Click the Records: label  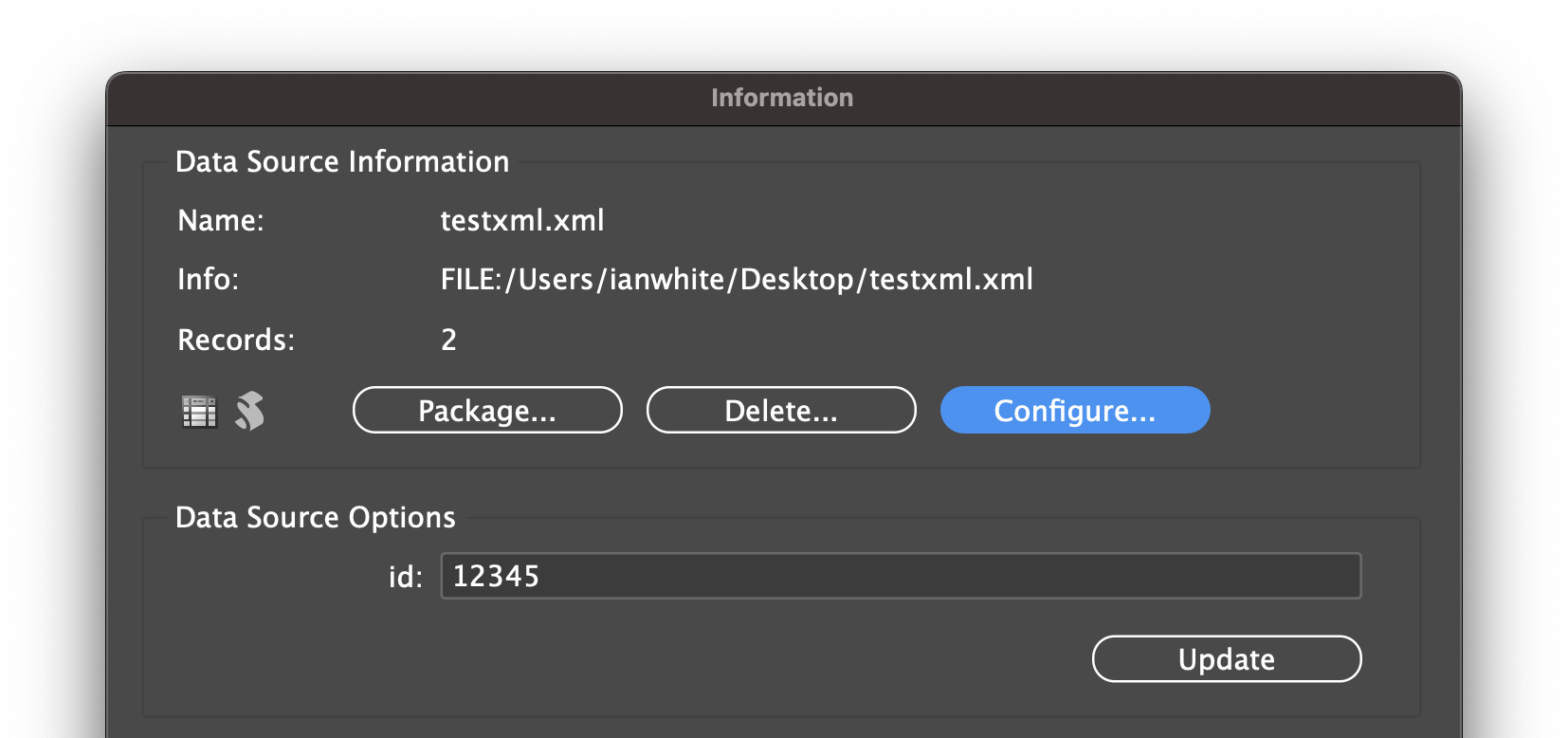tap(236, 340)
